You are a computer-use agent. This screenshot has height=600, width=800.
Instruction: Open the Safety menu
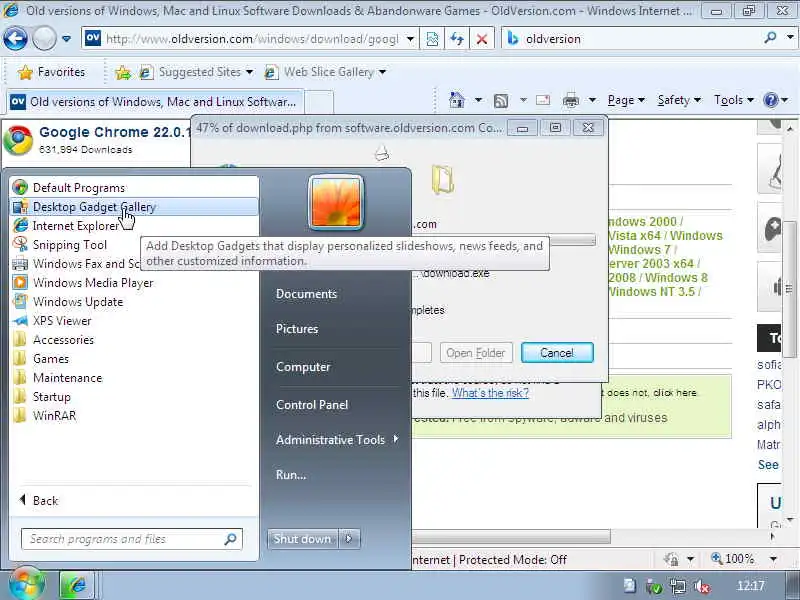(x=679, y=100)
